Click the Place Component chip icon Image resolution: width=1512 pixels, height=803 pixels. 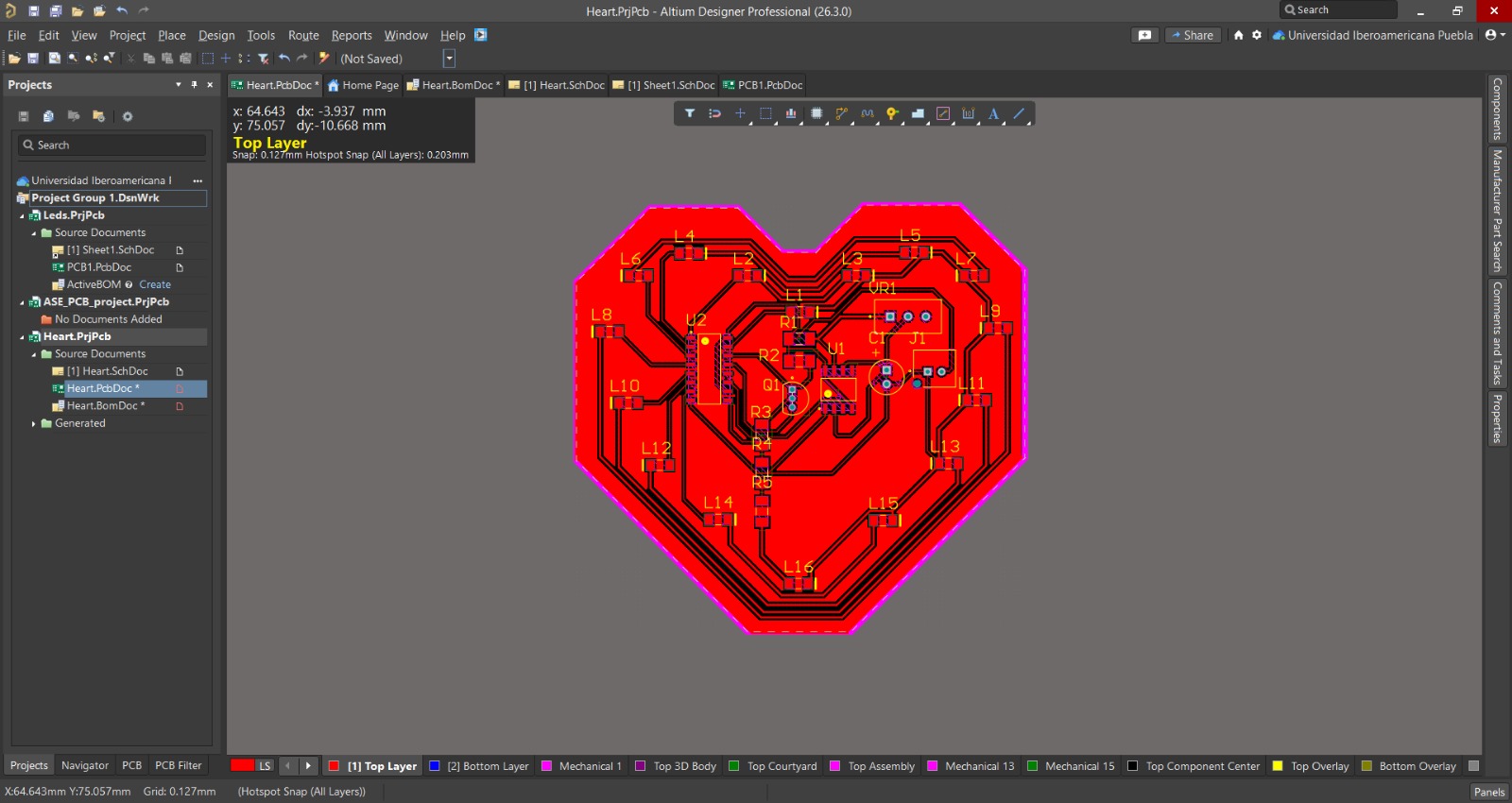pos(816,113)
